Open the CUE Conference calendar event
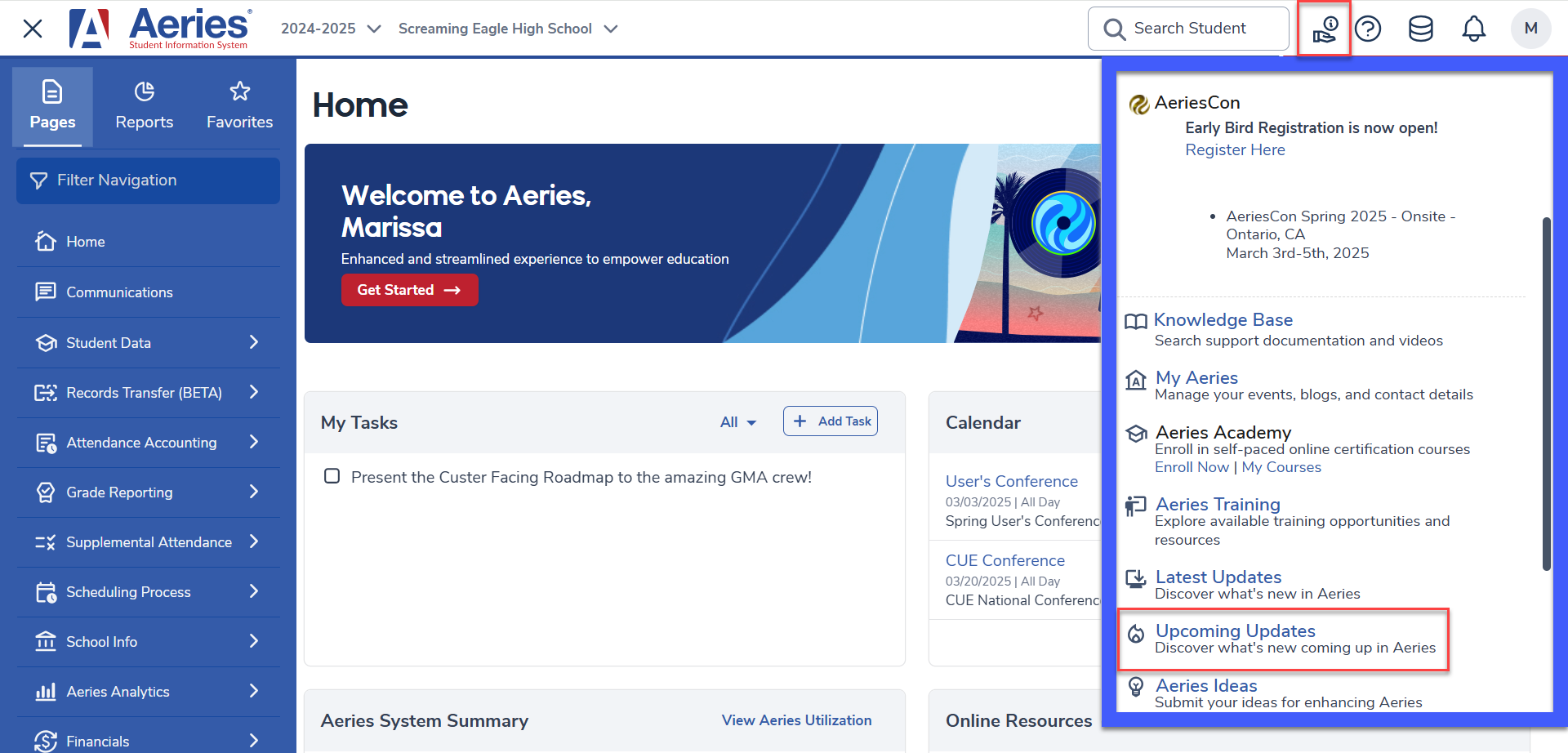1568x753 pixels. (x=1005, y=560)
